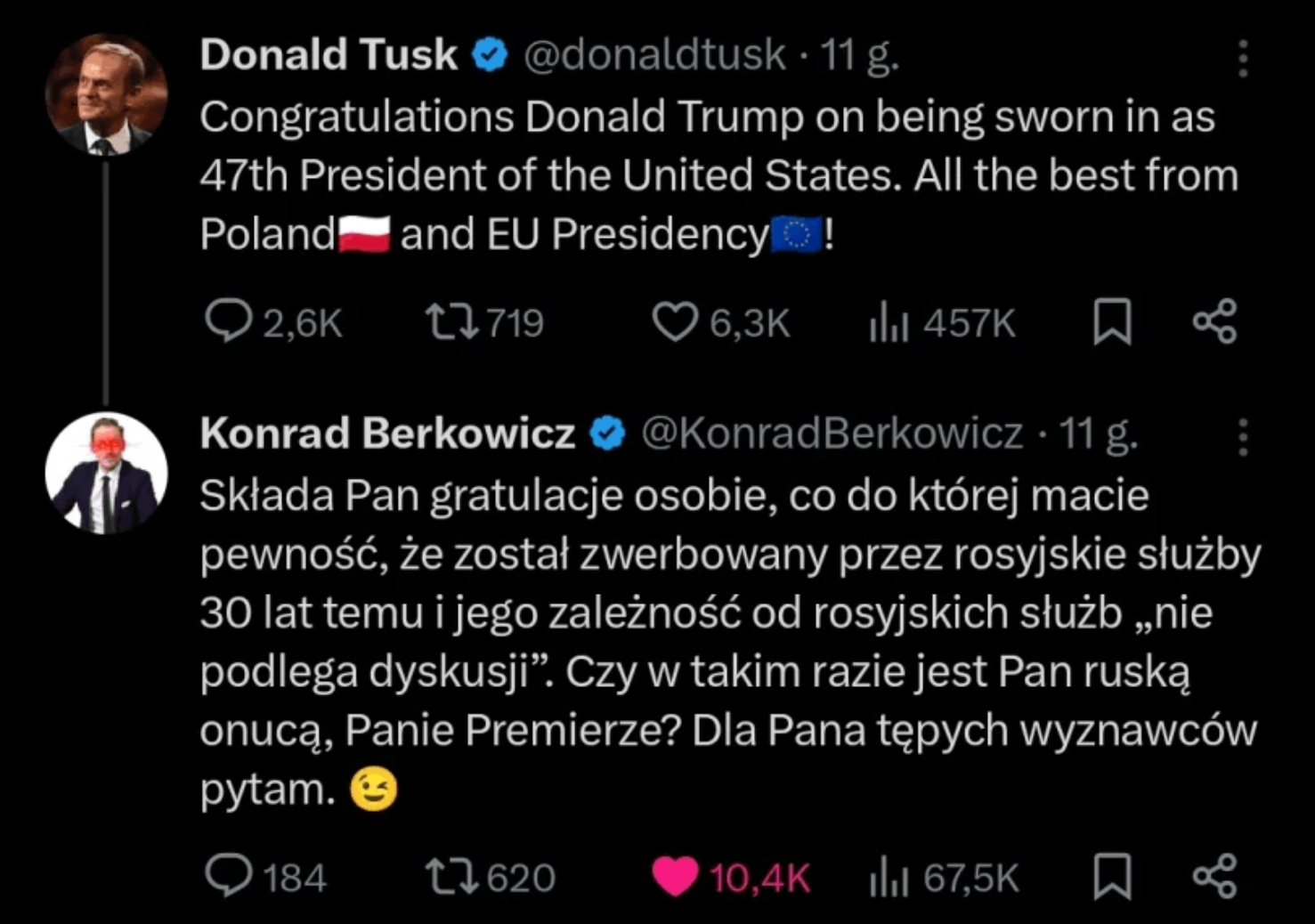Share Donald Tusk's tweet
Image resolution: width=1315 pixels, height=924 pixels.
click(x=1215, y=321)
